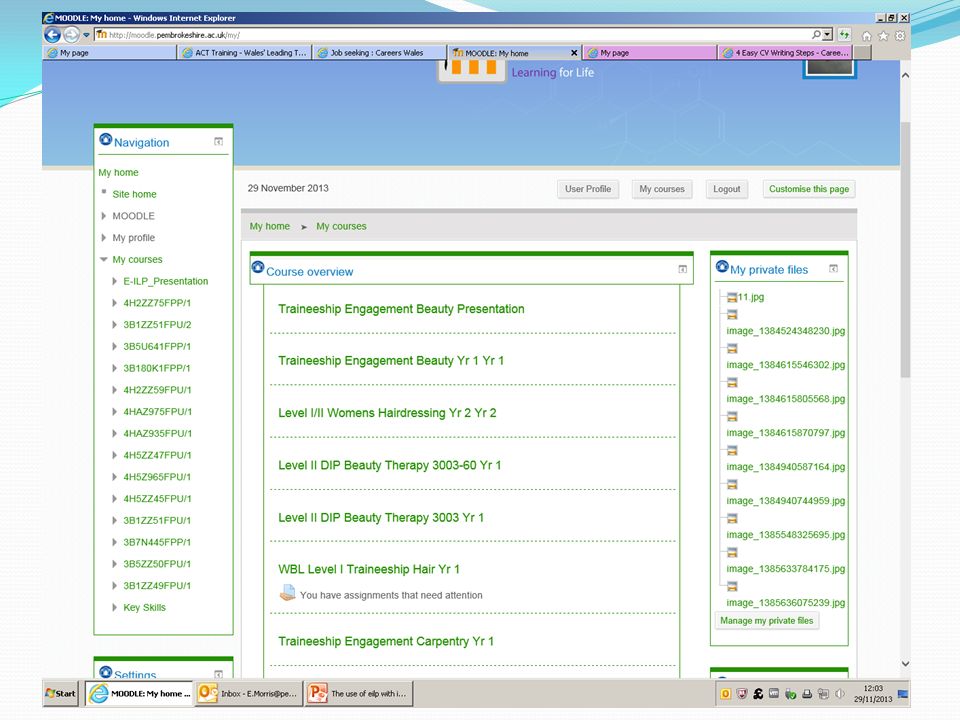
Task: Switch to the pink My page tab
Action: (x=650, y=53)
